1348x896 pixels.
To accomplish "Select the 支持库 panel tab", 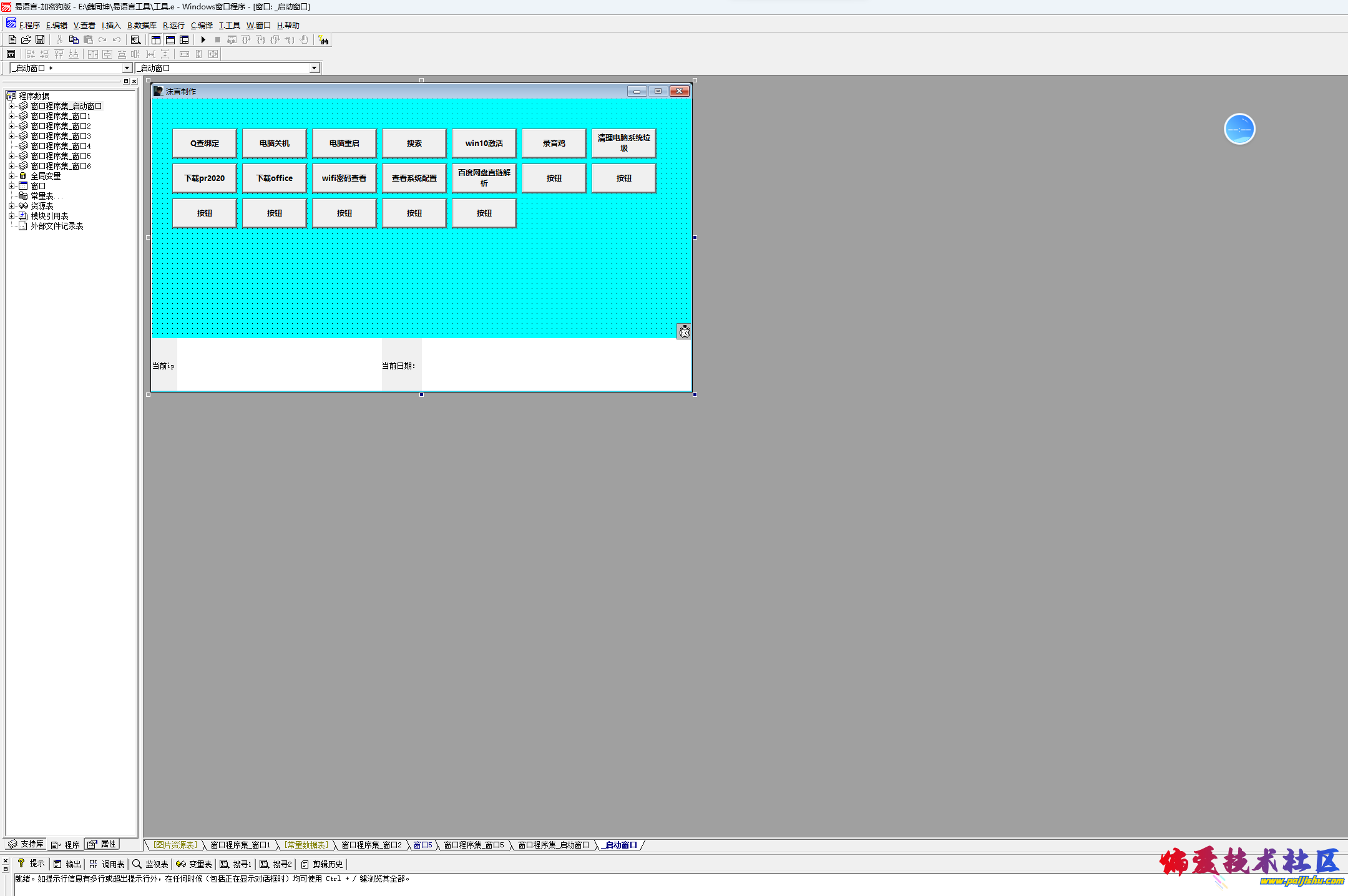I will tap(26, 844).
